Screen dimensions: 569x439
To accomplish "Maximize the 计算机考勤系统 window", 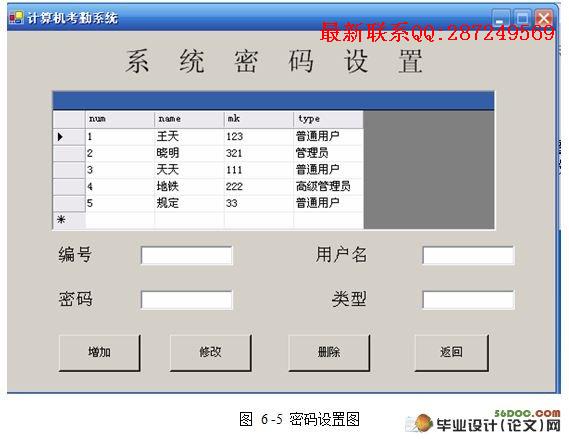I will [522, 18].
